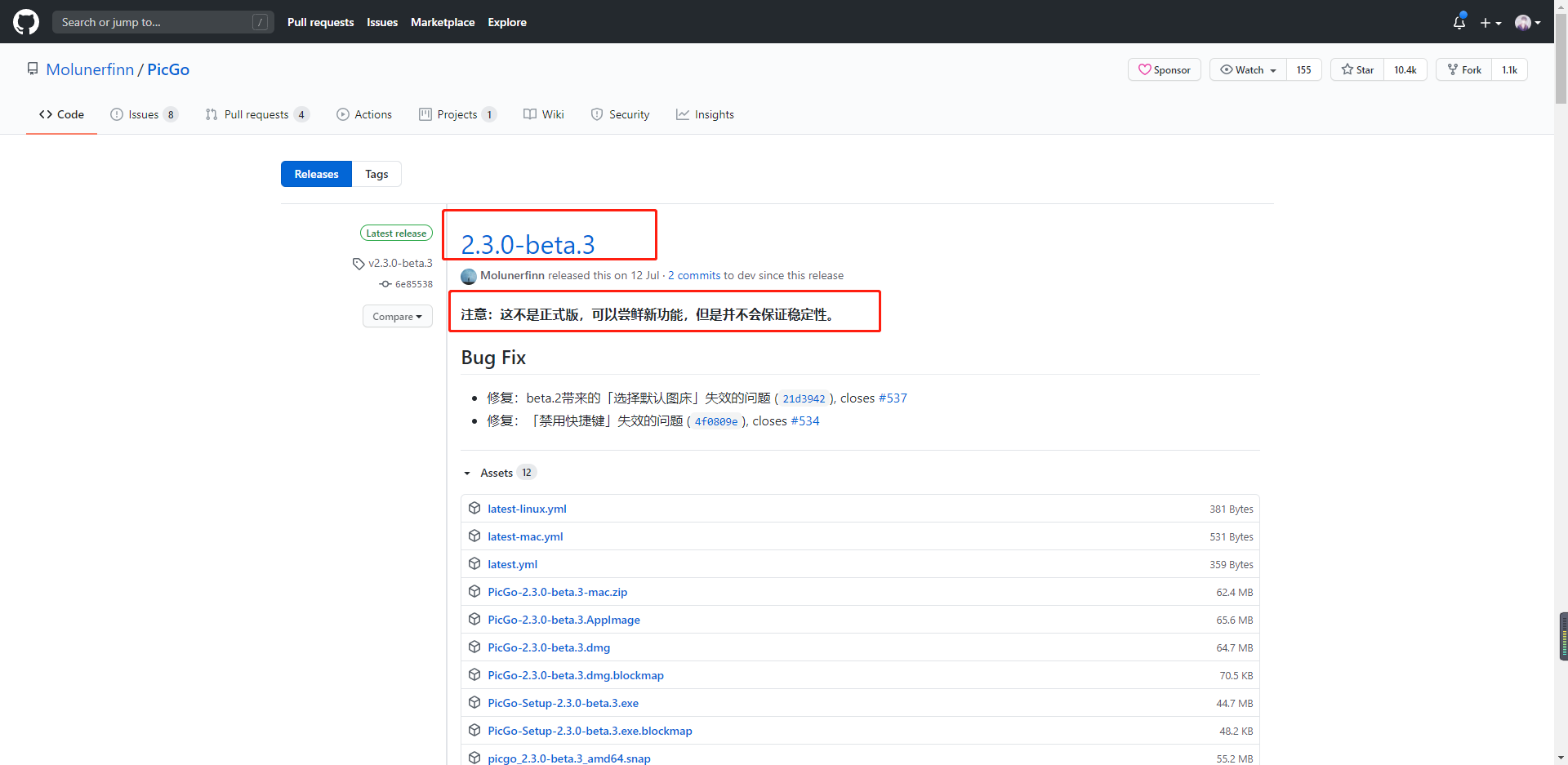Image resolution: width=1568 pixels, height=765 pixels.
Task: Open the plus create-new dropdown
Action: coord(1490,23)
